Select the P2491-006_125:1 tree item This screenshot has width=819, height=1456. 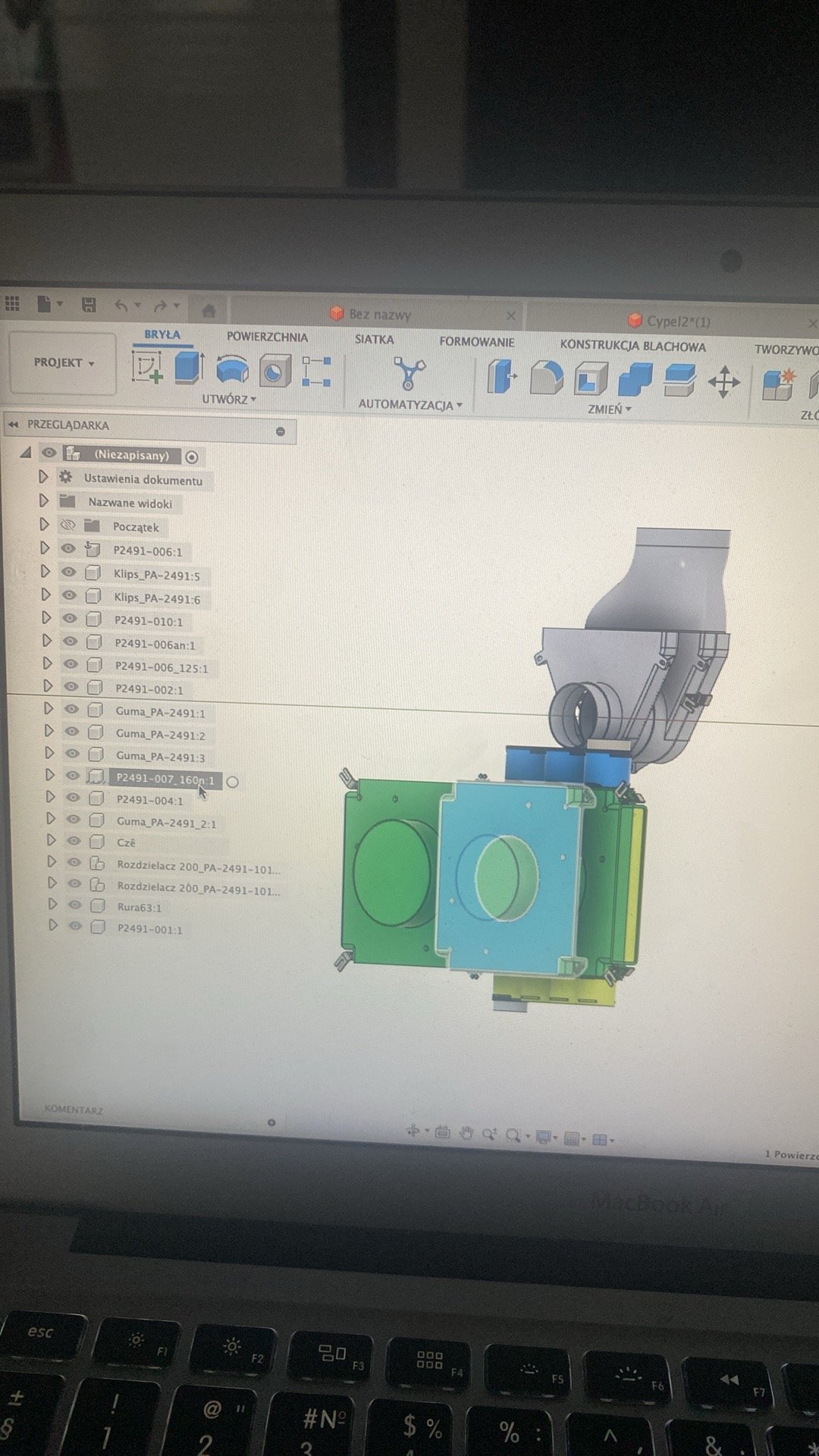162,667
